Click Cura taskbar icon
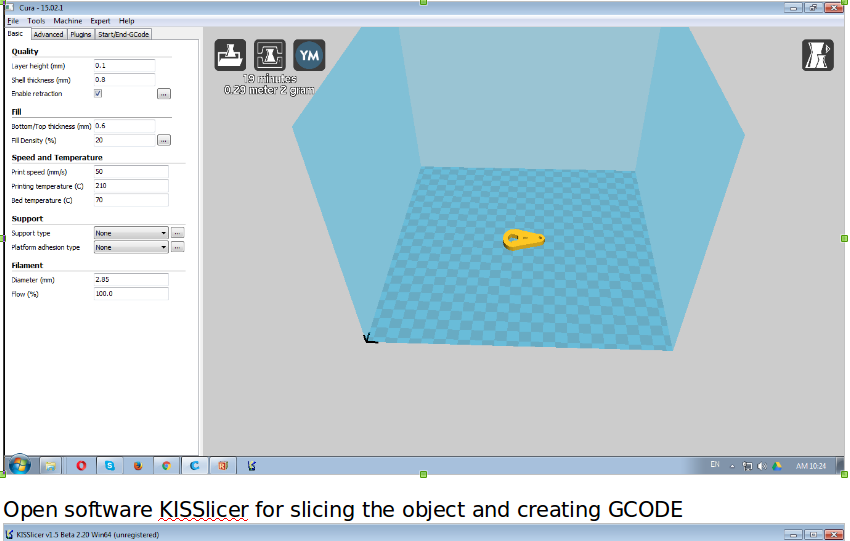 coord(195,466)
